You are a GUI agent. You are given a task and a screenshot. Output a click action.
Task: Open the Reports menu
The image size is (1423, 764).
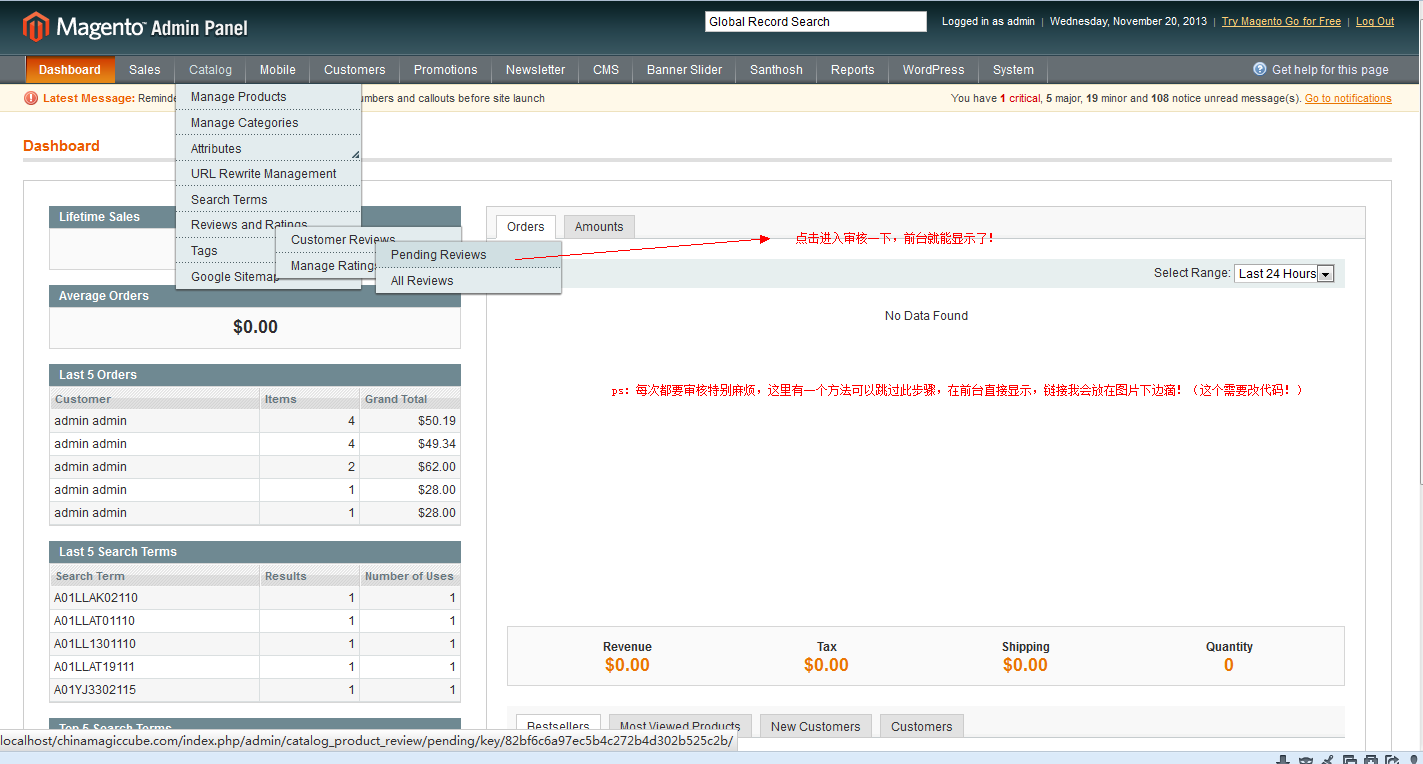(x=853, y=70)
